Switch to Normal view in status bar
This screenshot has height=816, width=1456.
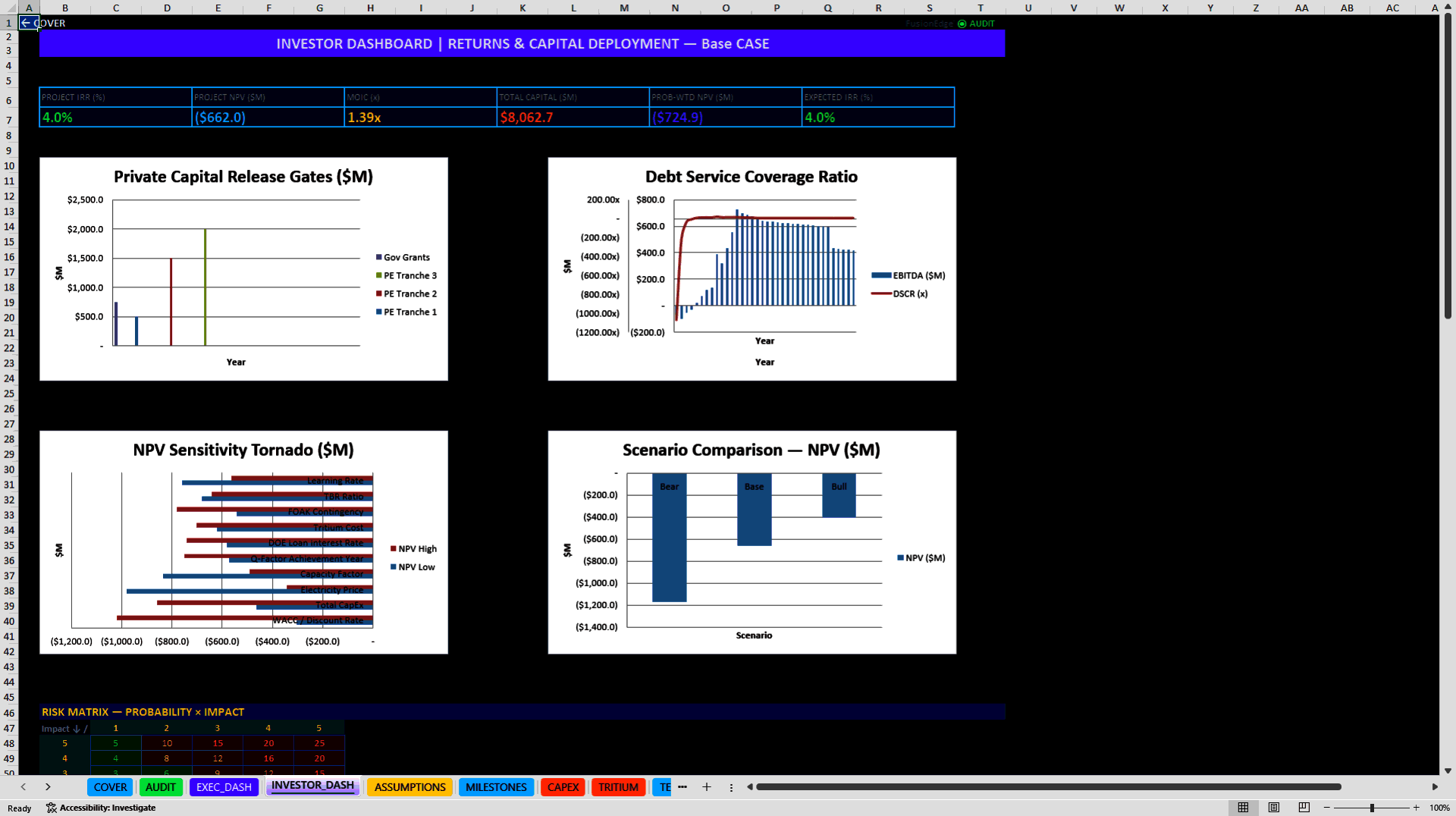click(1243, 808)
